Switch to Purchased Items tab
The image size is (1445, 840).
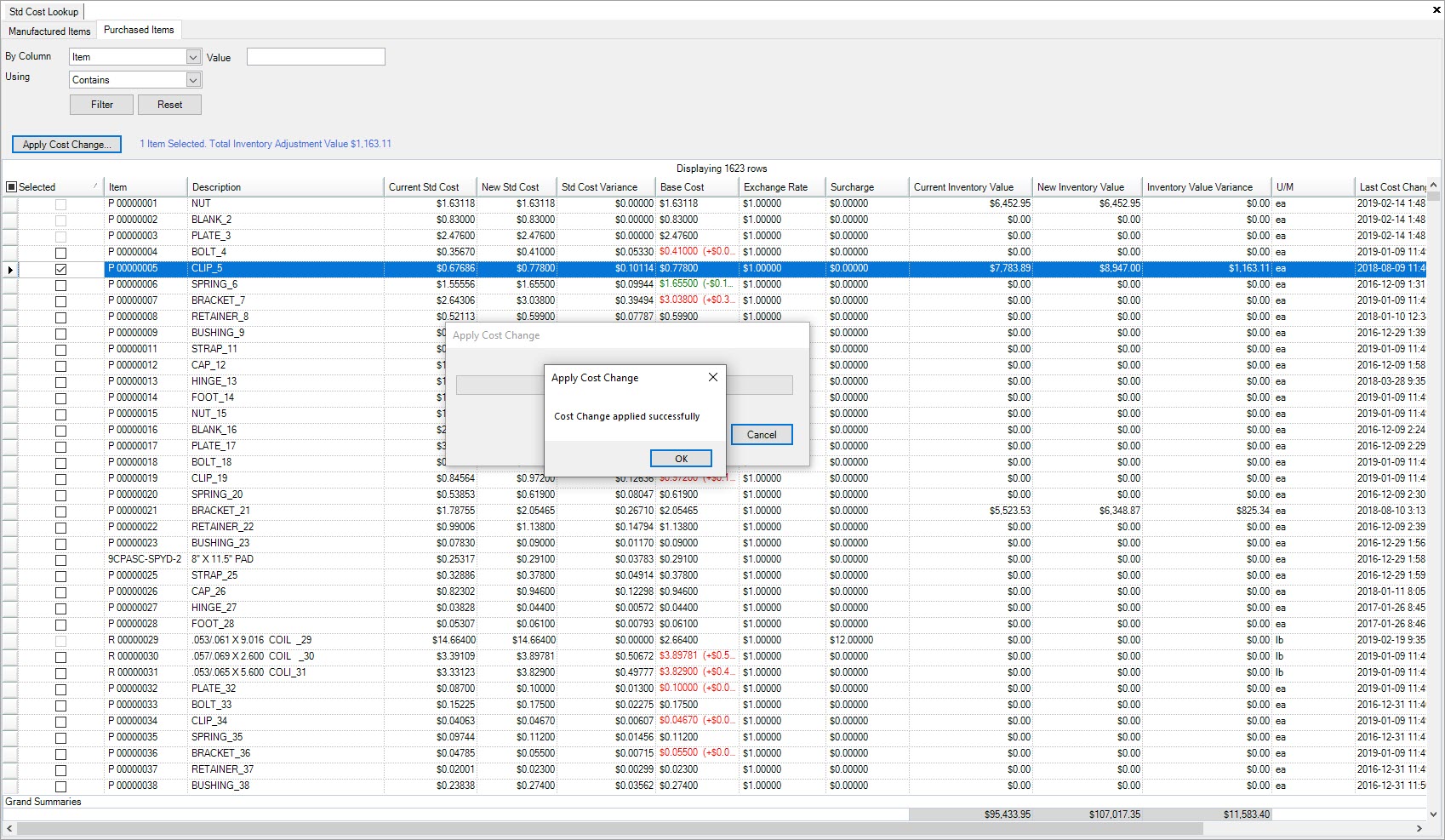[139, 30]
